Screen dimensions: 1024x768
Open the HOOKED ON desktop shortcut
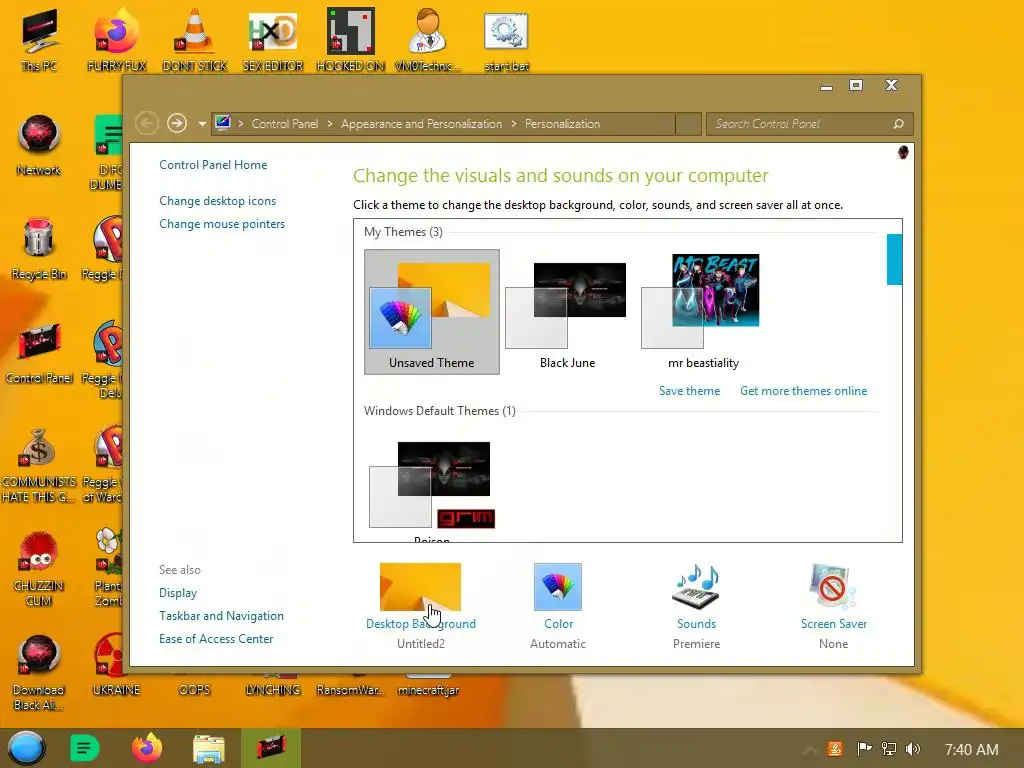(x=351, y=39)
